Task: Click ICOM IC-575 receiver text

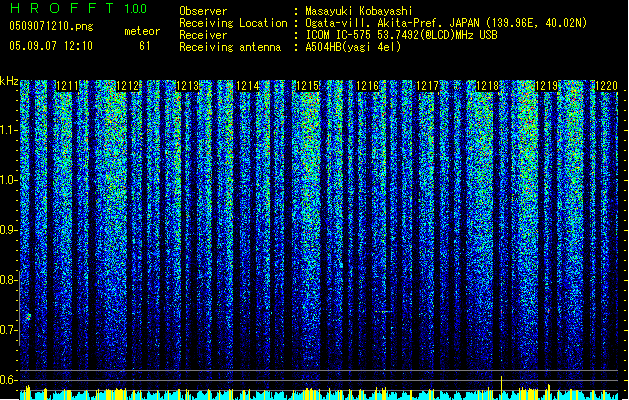Action: click(x=402, y=35)
